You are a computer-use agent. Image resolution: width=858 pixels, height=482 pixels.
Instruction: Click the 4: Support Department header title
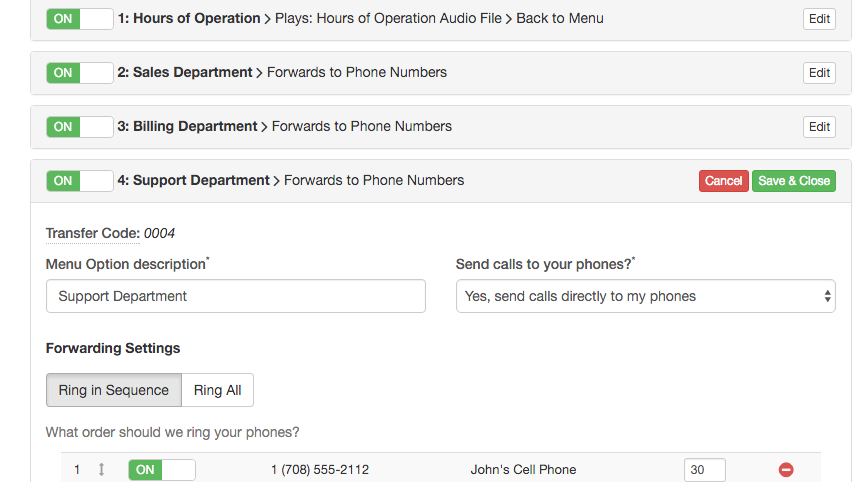point(194,181)
